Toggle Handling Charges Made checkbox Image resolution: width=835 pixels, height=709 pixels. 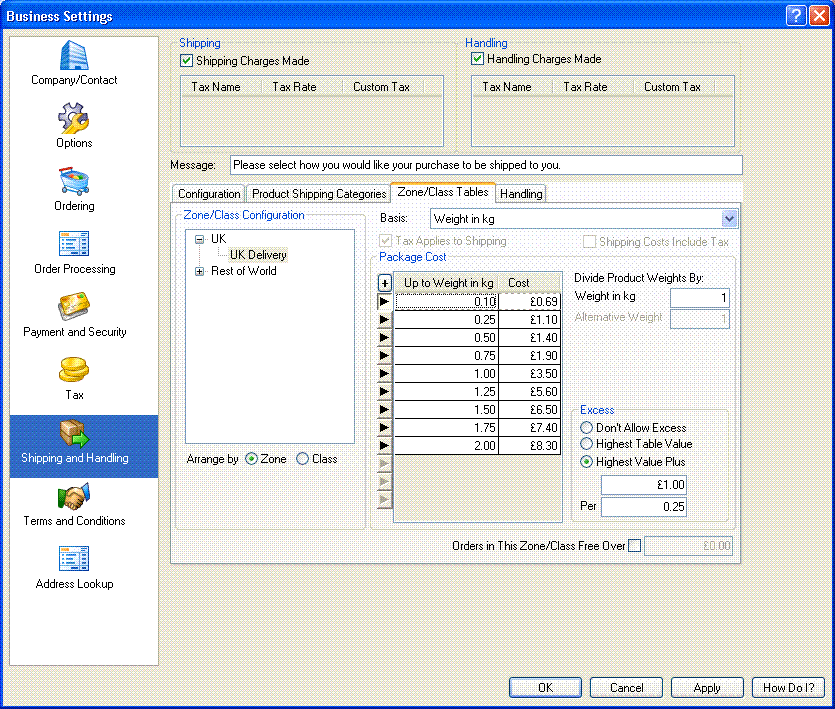[x=478, y=60]
